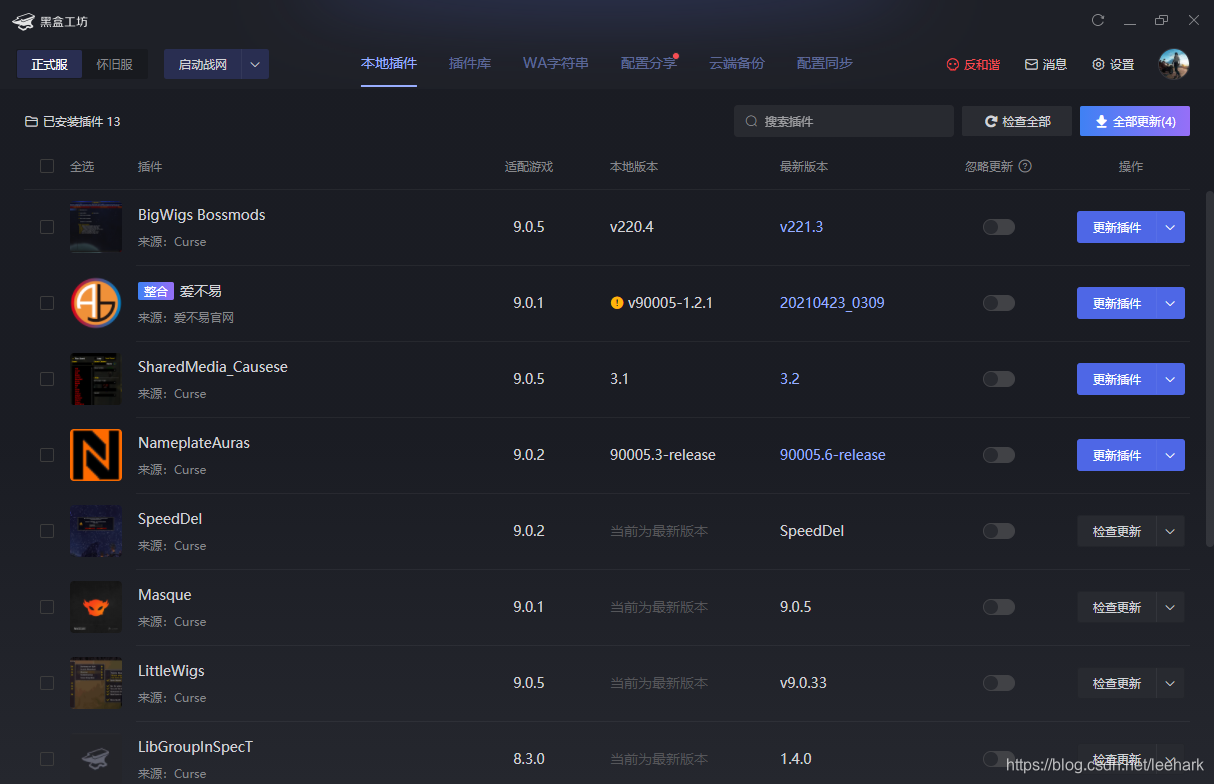Screen dimensions: 1214x784
Task: Click the NameplateAuras logo icon
Action: click(x=96, y=455)
